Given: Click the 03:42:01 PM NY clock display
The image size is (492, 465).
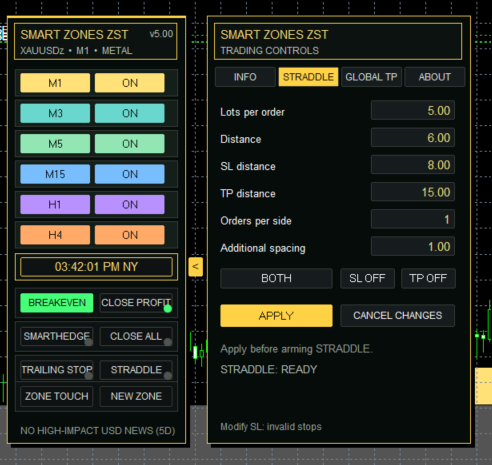Looking at the screenshot, I should tap(96, 267).
